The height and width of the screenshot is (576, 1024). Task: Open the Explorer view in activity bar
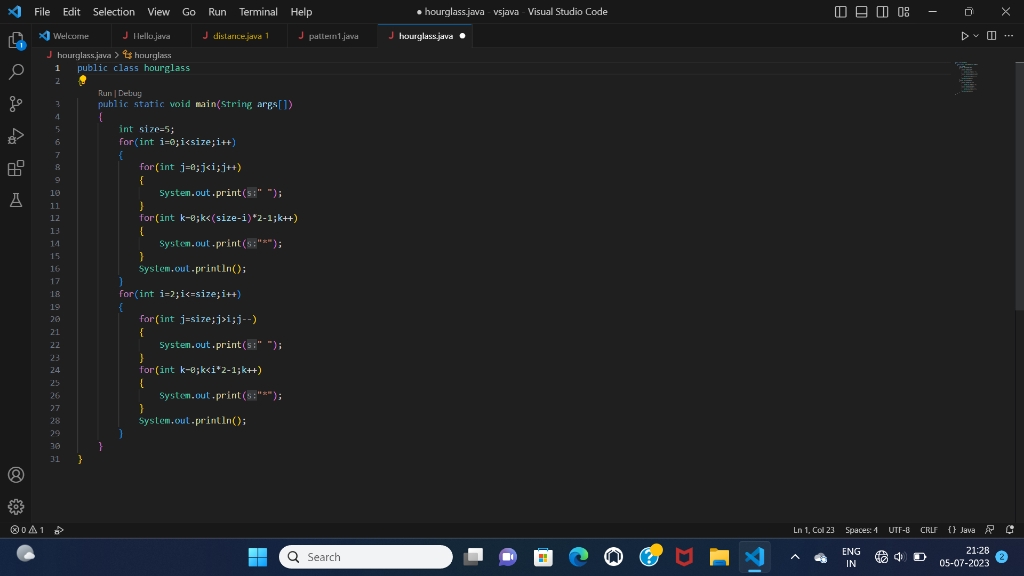(16, 40)
